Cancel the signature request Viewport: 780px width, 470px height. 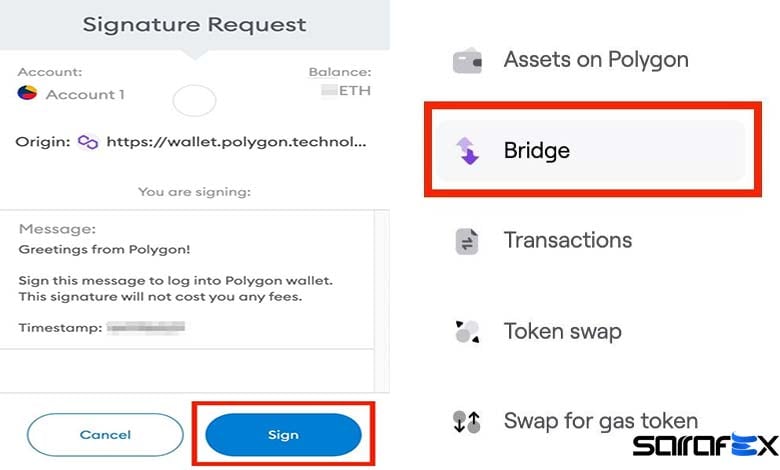tap(105, 435)
